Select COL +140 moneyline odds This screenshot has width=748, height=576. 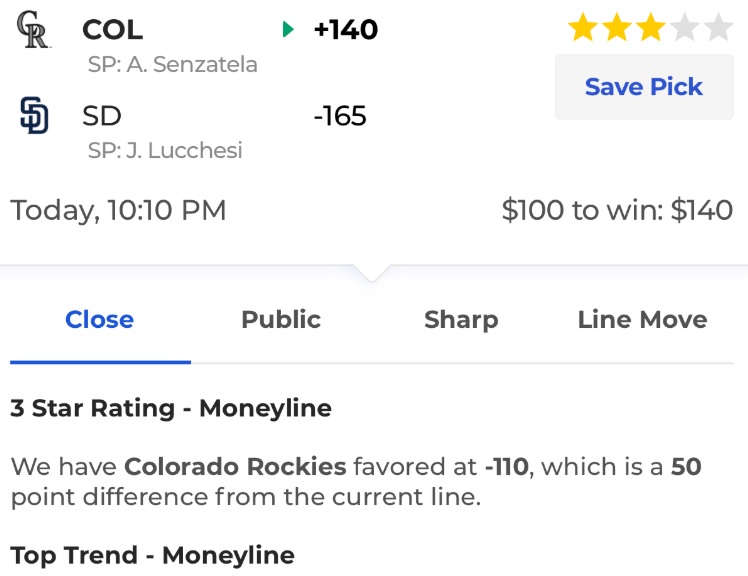pyautogui.click(x=346, y=30)
